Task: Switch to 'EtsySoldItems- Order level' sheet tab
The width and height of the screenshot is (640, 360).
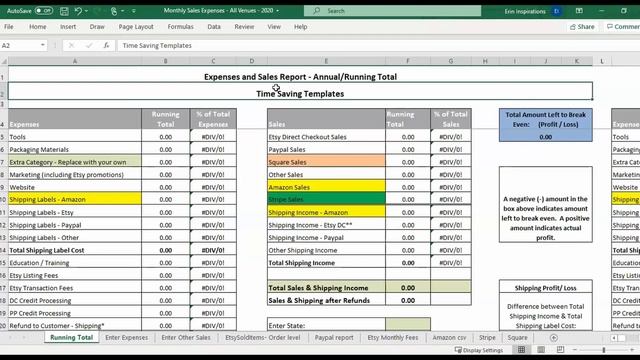Action: (262, 338)
